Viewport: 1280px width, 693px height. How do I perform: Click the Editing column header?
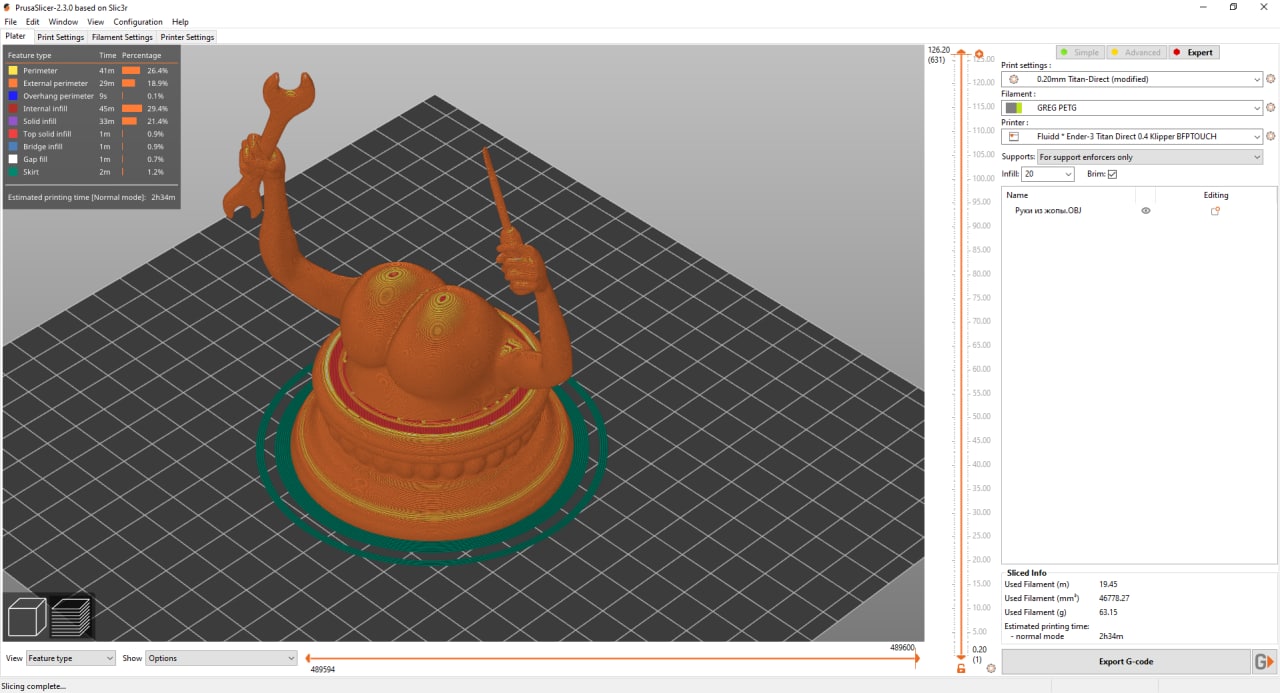1216,195
